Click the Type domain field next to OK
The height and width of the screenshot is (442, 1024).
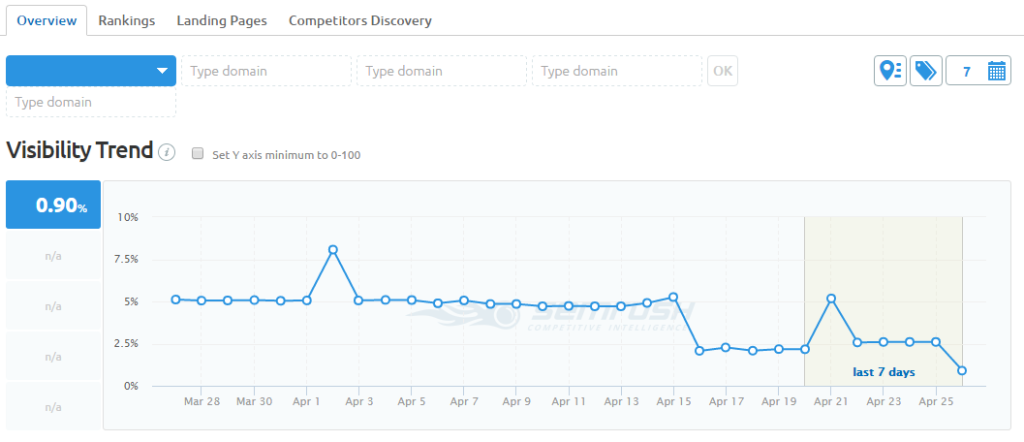click(x=617, y=71)
